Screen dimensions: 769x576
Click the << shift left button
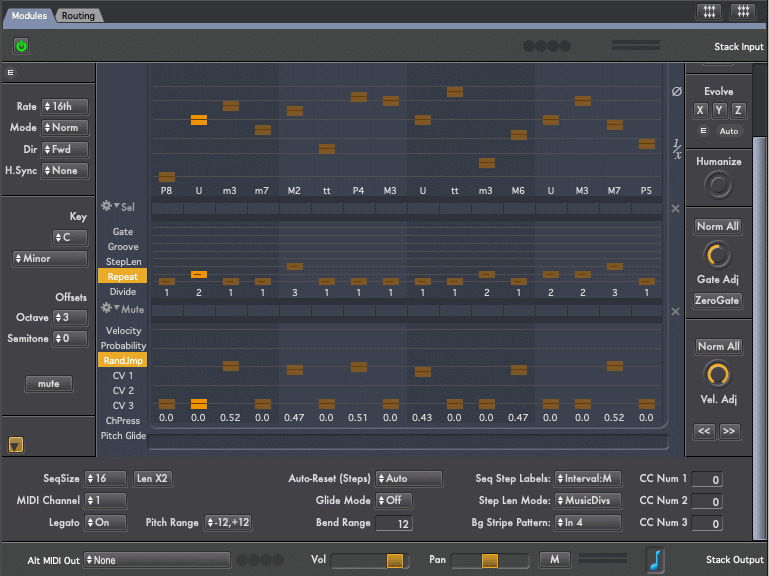coord(704,431)
